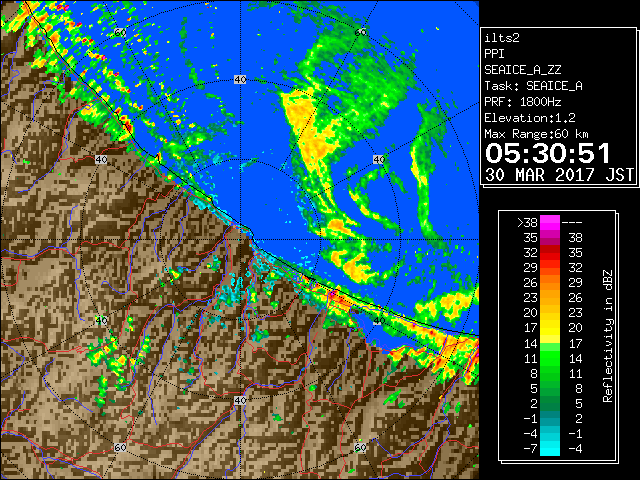Click the bright green 11 dBZ legend color
Viewport: 640px width, 480px height.
click(x=549, y=358)
